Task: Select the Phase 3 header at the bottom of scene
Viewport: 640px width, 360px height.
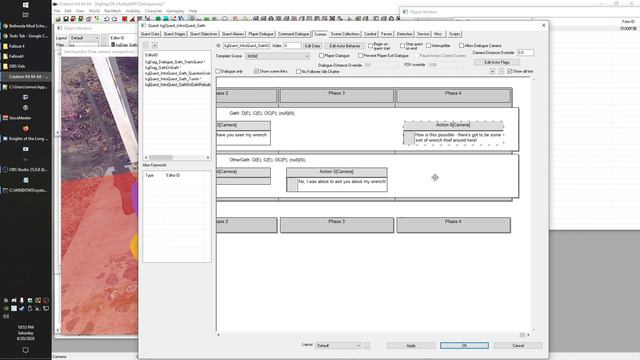Action: point(337,224)
